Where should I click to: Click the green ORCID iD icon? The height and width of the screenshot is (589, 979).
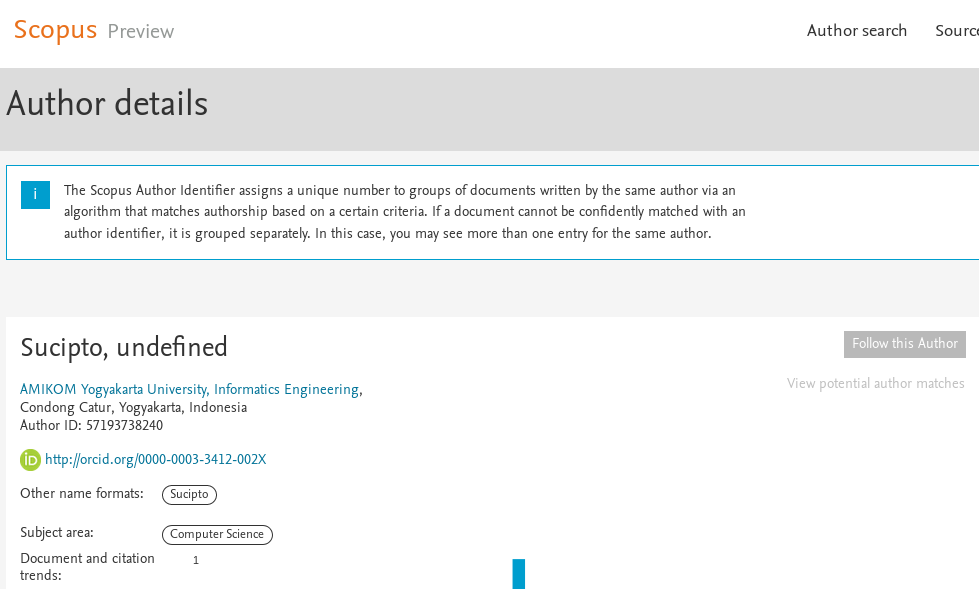29,460
